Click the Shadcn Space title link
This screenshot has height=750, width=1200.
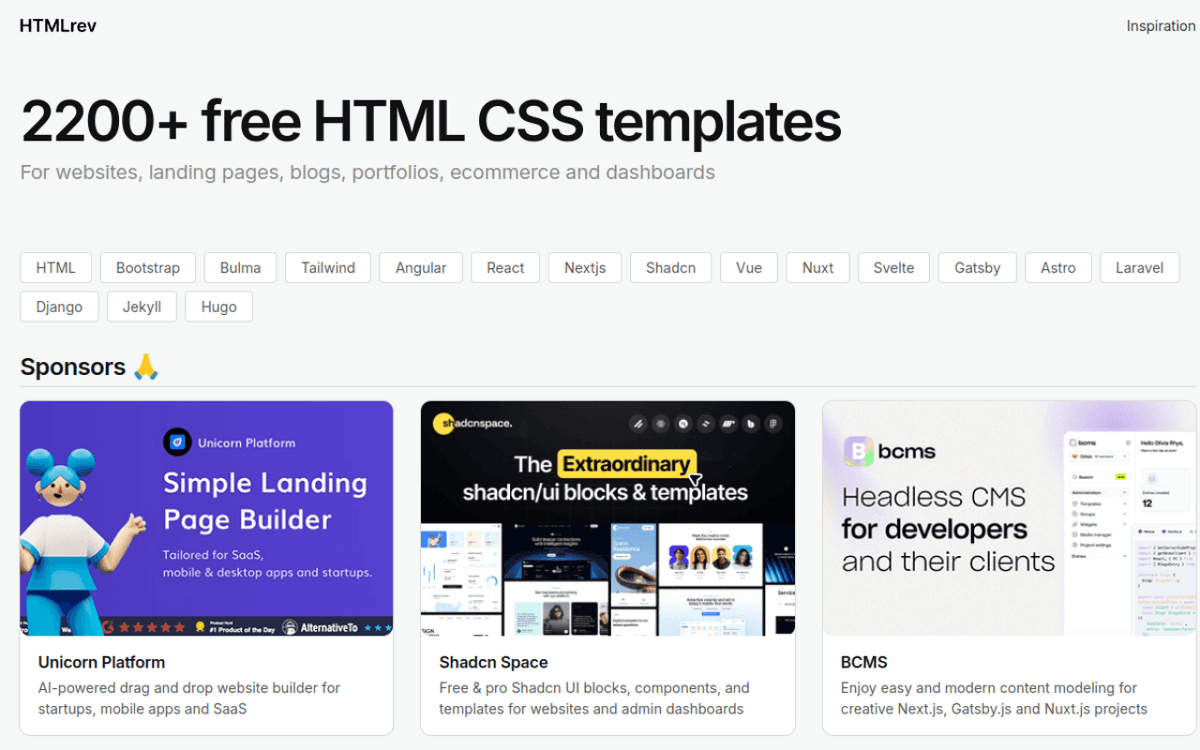click(x=493, y=662)
